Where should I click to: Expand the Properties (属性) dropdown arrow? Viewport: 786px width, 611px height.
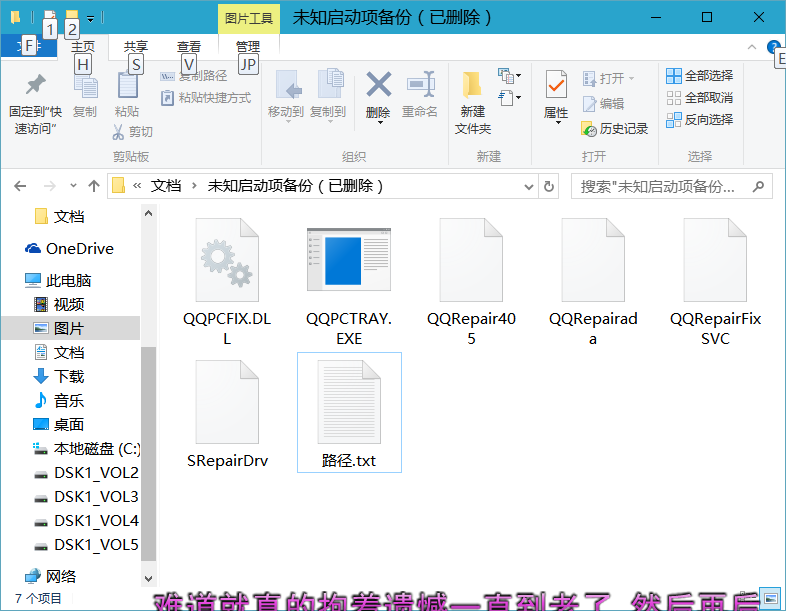557,122
